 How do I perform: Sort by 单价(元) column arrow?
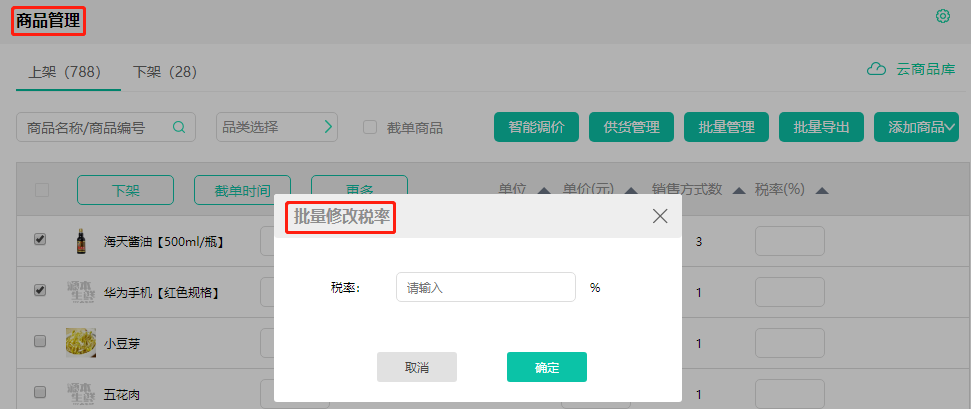632,191
